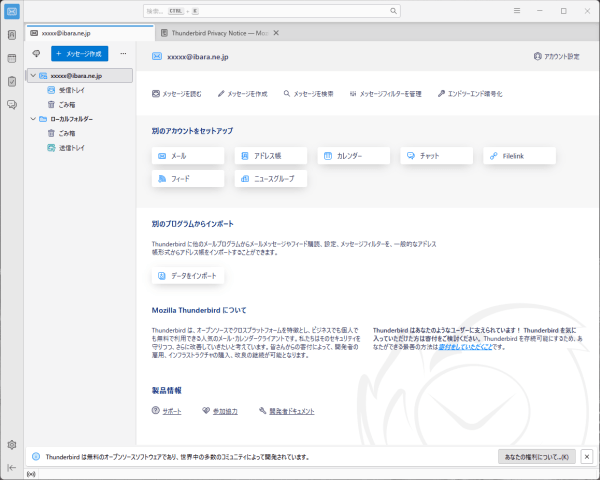
Task: Set up an アドレス帳
Action: [271, 156]
